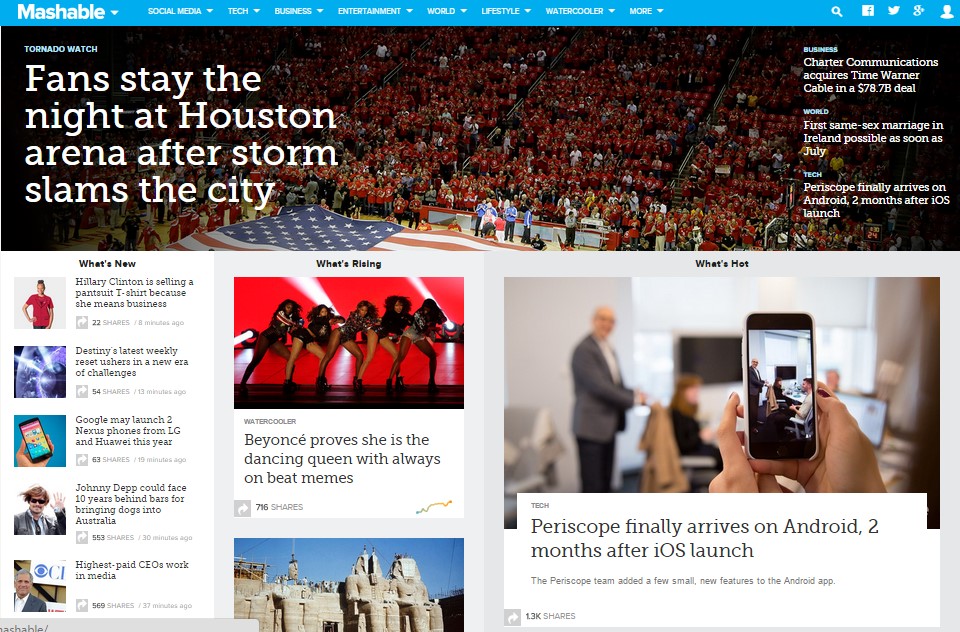This screenshot has height=632, width=960.
Task: Share the Destiny weekly reset article icon
Action: pos(82,391)
